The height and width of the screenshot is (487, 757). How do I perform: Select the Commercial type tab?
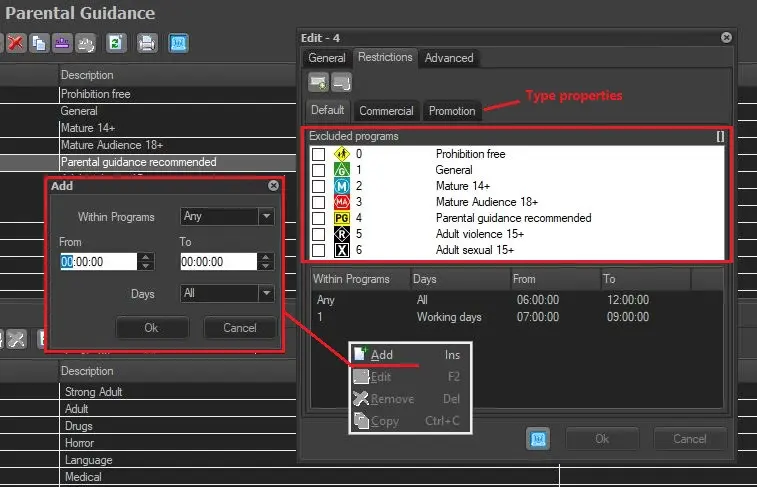tap(386, 111)
